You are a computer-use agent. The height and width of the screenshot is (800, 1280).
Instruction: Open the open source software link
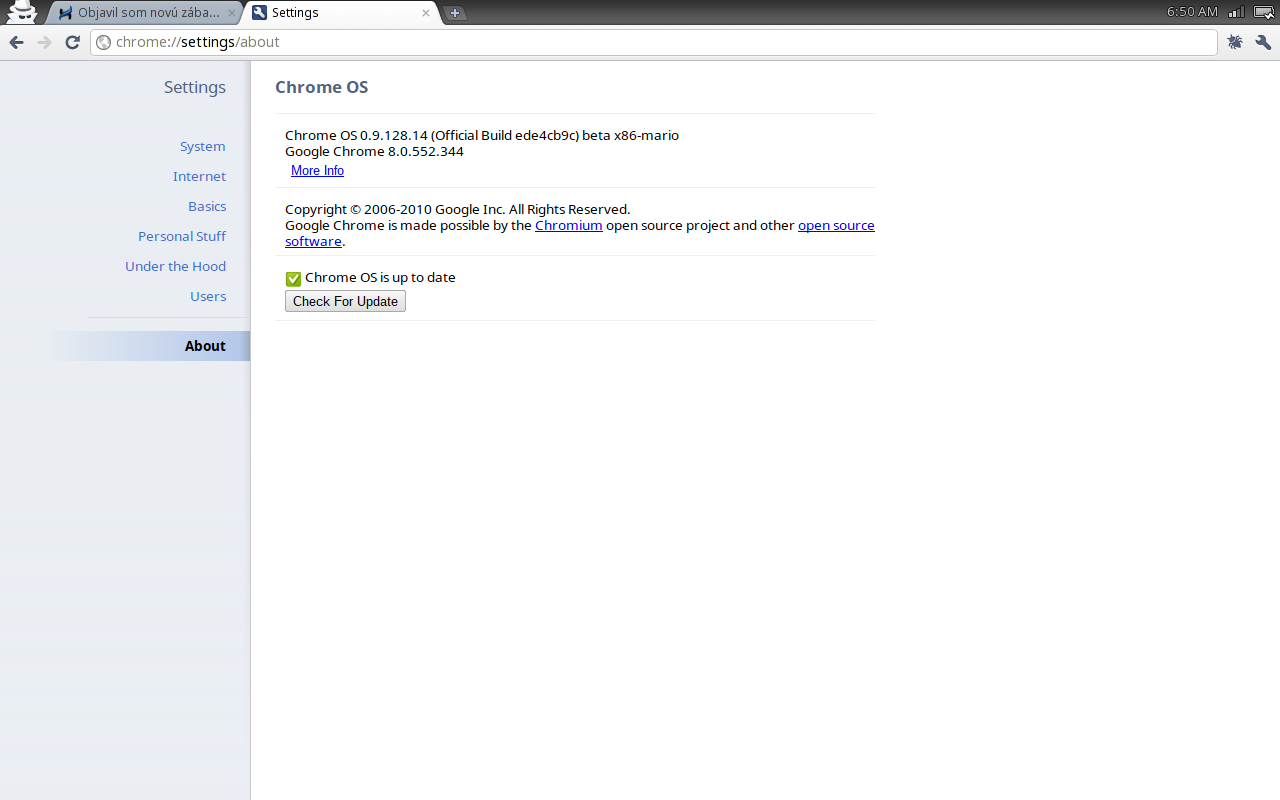coord(836,225)
